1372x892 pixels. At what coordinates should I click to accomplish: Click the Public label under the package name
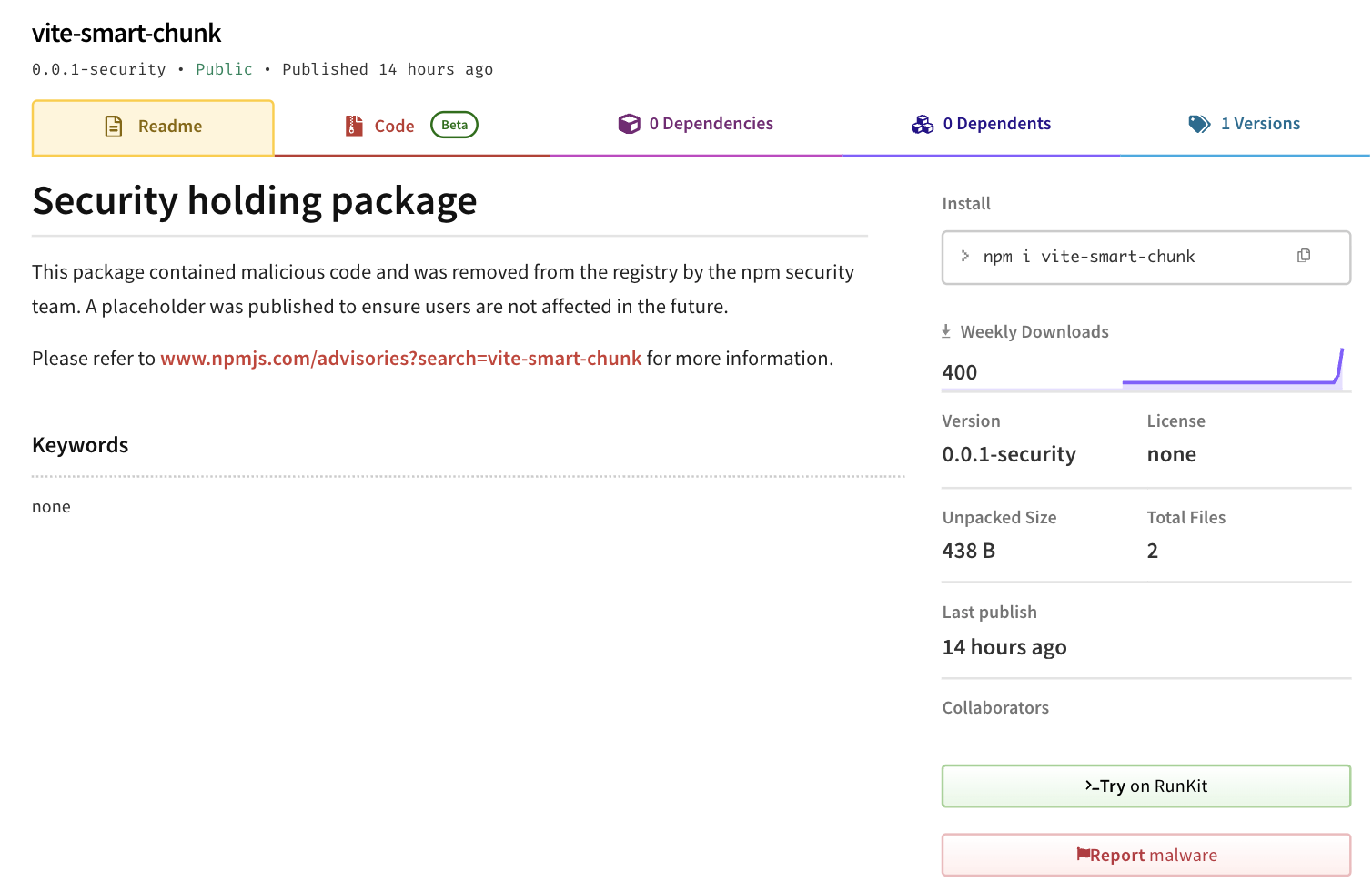coord(224,68)
